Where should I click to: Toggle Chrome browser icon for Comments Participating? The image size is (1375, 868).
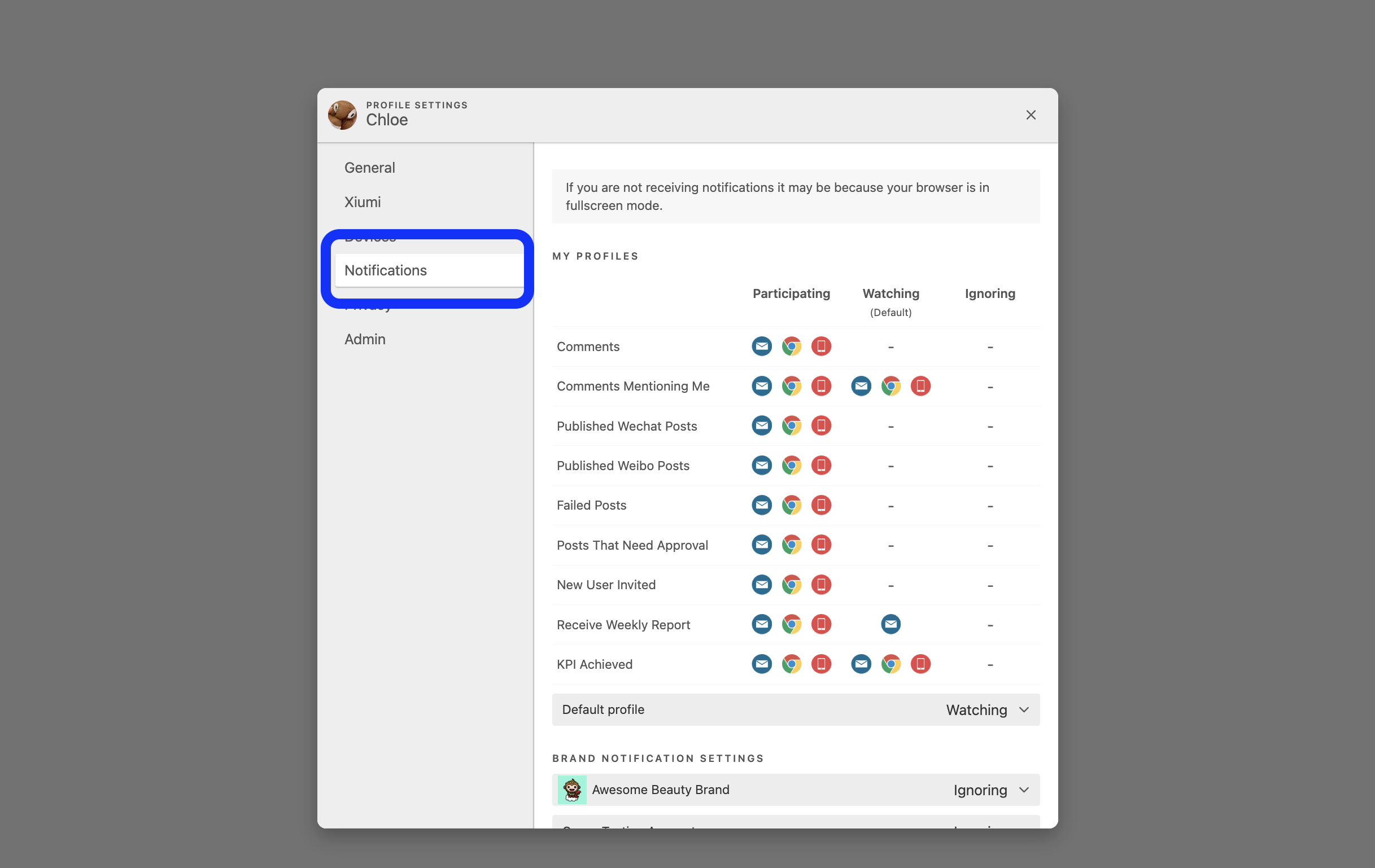792,347
